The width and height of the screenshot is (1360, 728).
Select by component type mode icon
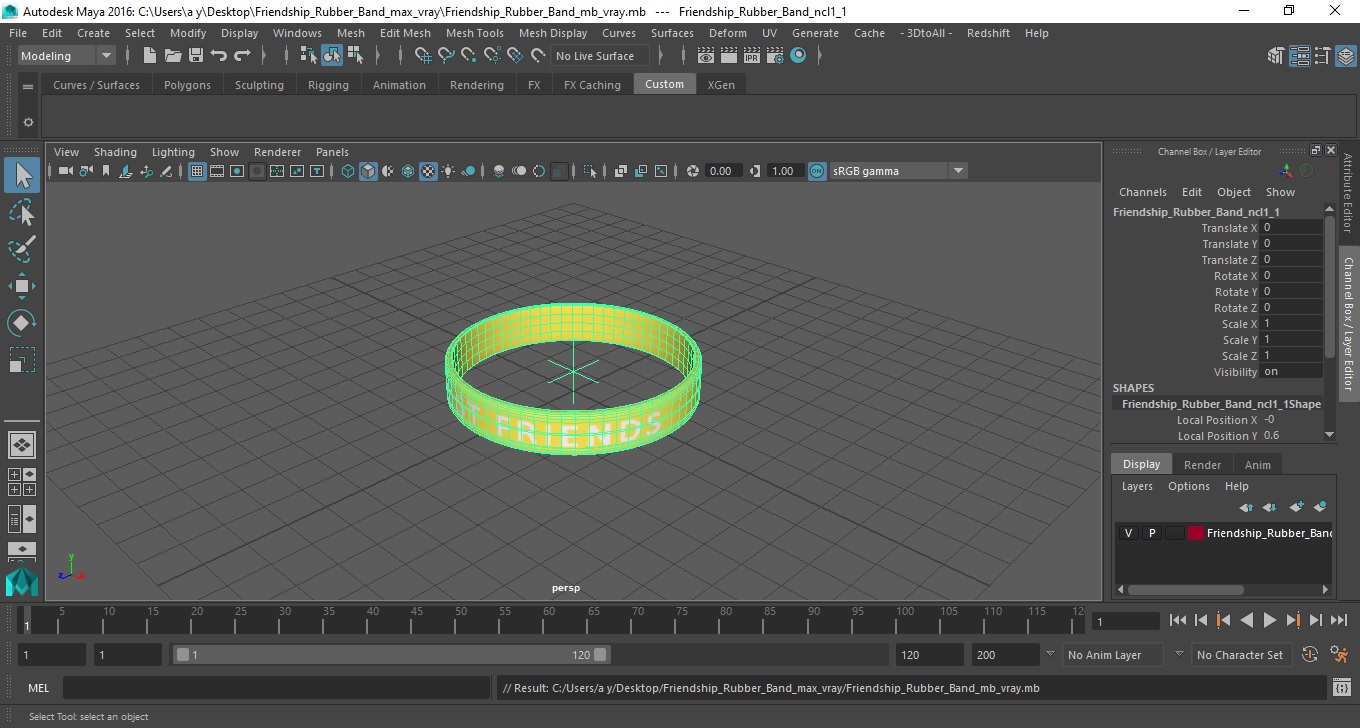355,56
